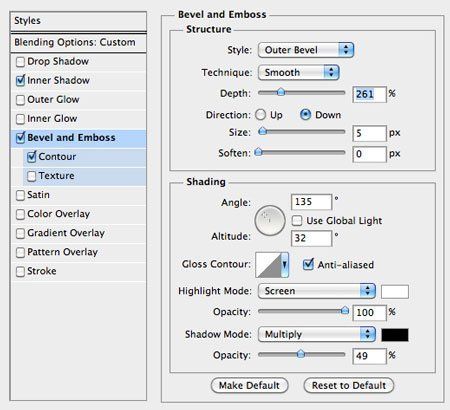The height and width of the screenshot is (410, 450).
Task: Click the Highlight Opacity slider handle
Action: (345, 311)
